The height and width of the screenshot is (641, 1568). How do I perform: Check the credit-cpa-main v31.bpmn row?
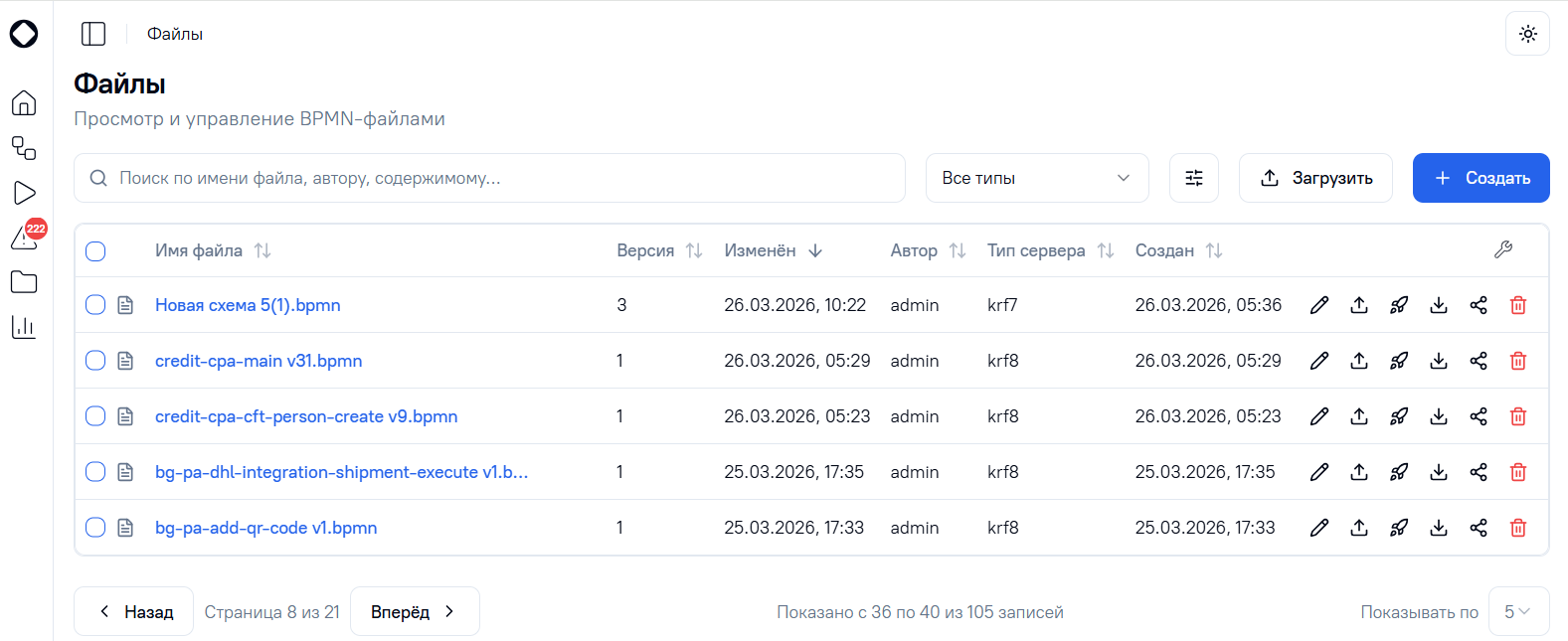[x=95, y=361]
